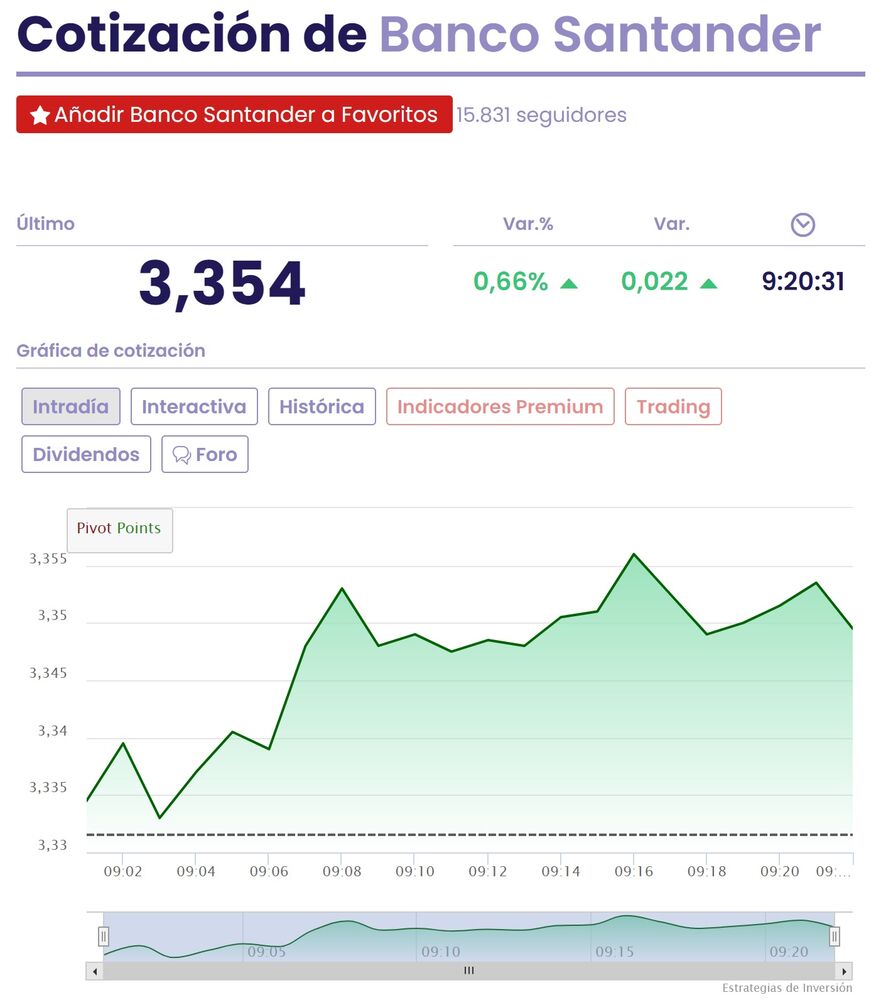This screenshot has height=1000, width=881.
Task: Open the Estrategias de Inversión credit link
Action: [x=787, y=988]
